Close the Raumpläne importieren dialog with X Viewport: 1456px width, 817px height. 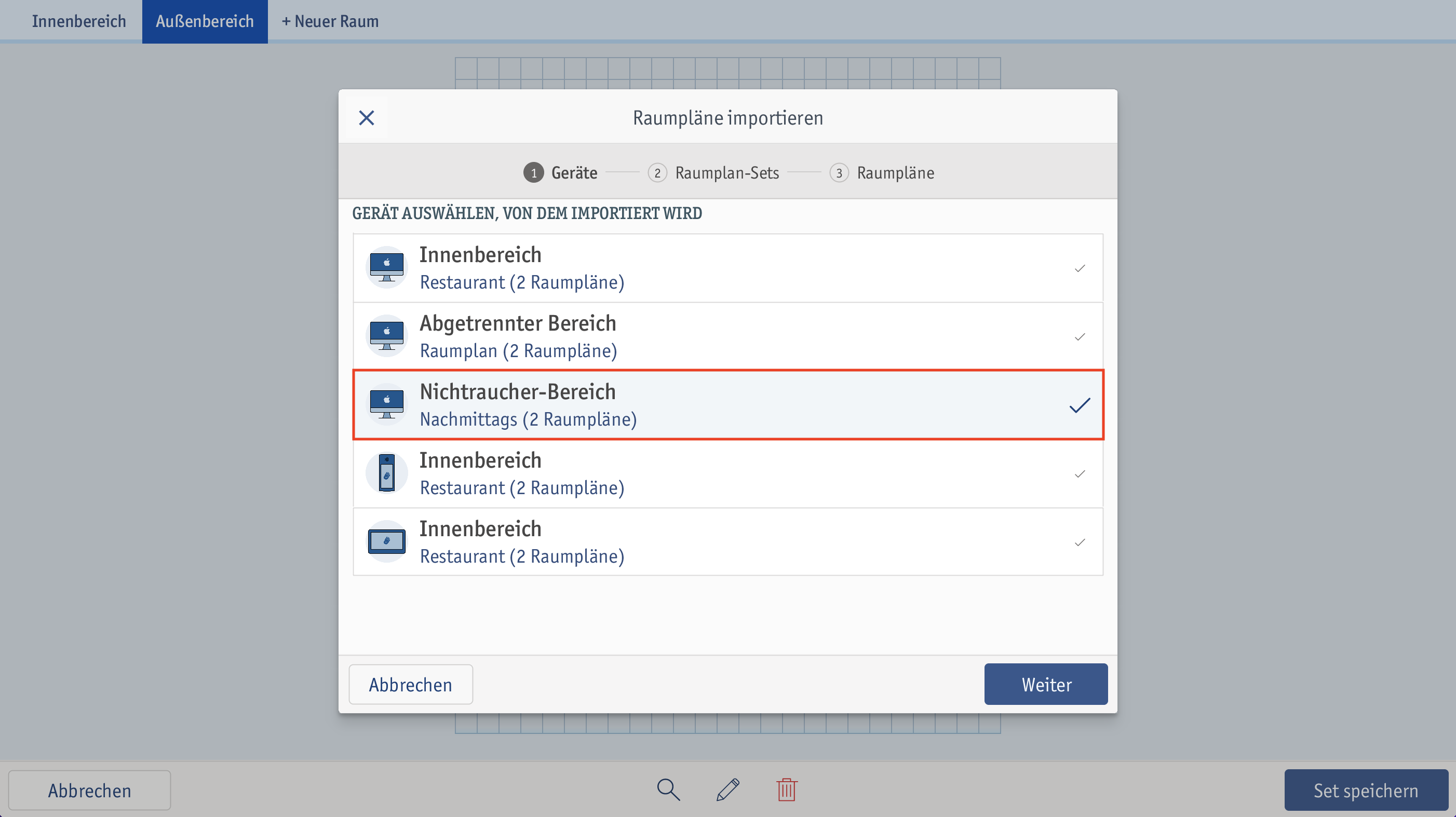tap(366, 117)
